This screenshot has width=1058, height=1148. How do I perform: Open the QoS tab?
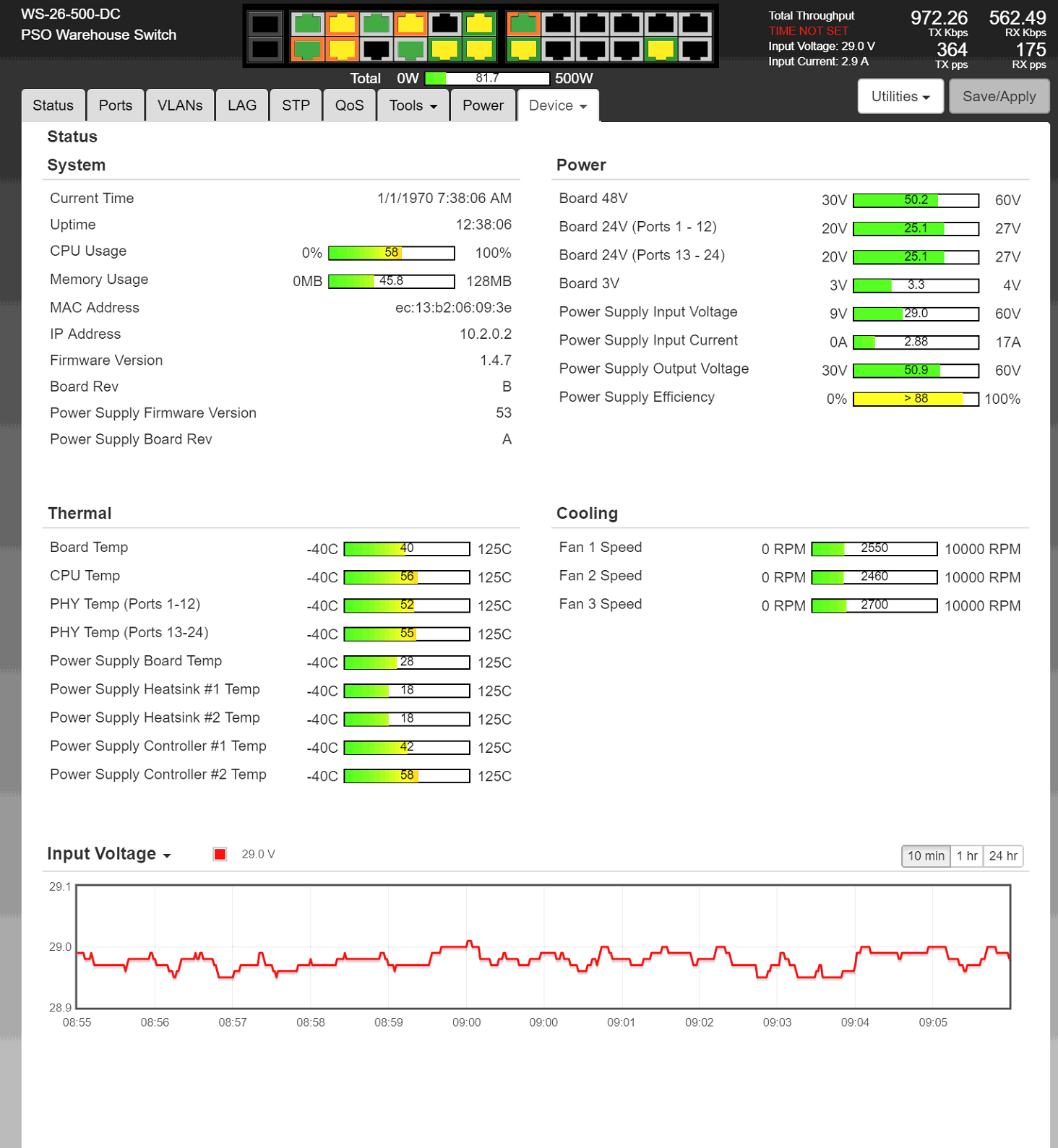pos(349,105)
